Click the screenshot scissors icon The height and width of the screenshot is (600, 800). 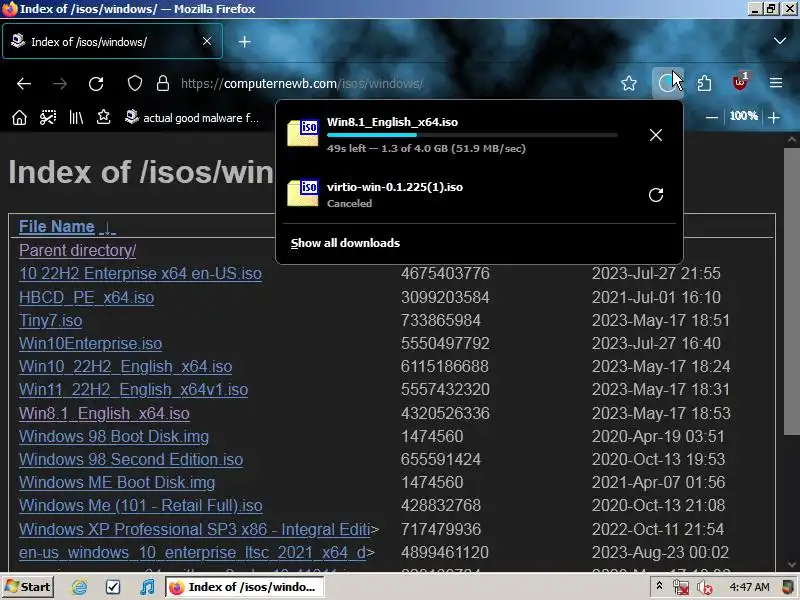click(48, 118)
